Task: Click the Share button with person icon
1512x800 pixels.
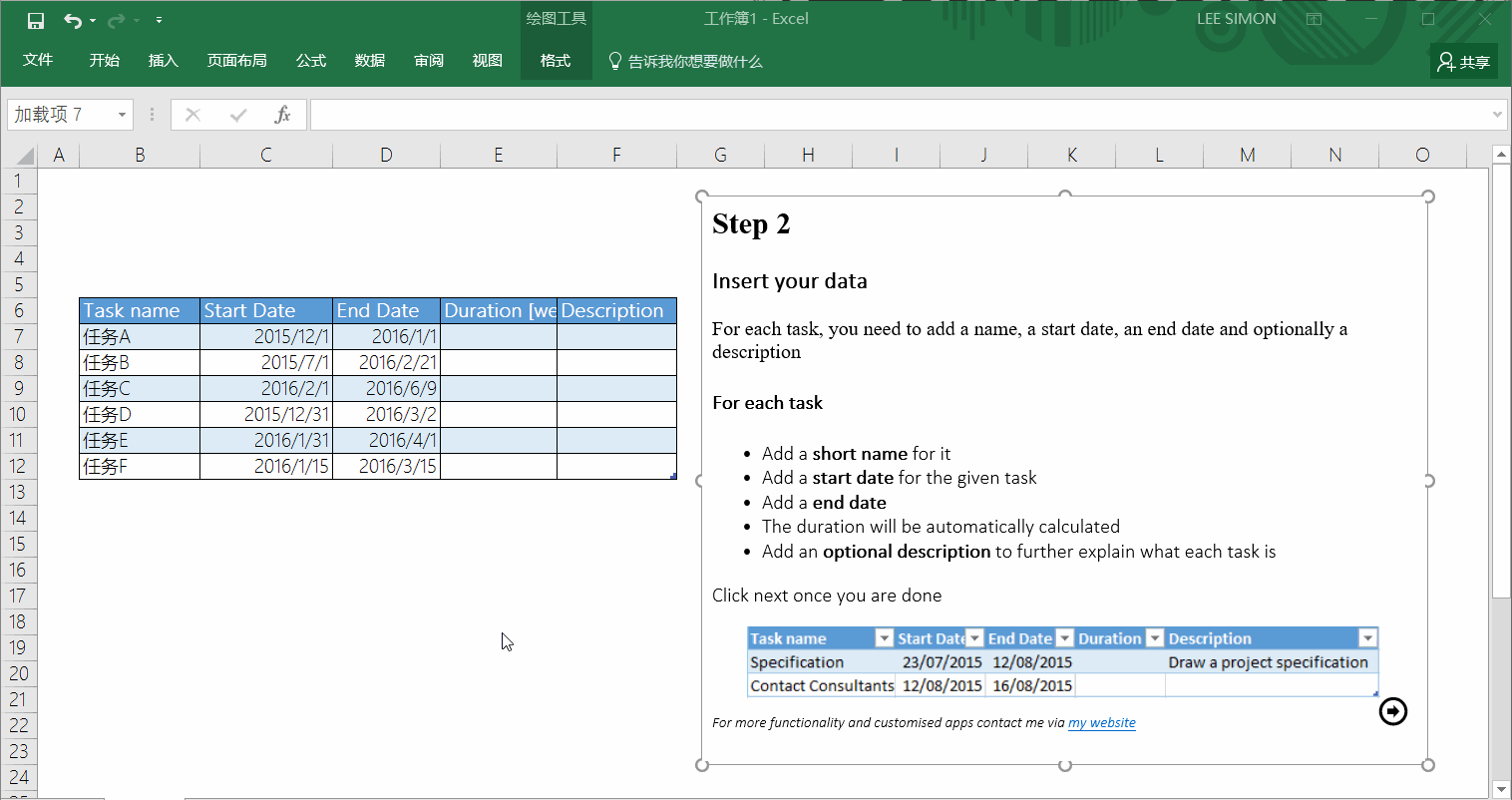Action: pyautogui.click(x=1463, y=62)
